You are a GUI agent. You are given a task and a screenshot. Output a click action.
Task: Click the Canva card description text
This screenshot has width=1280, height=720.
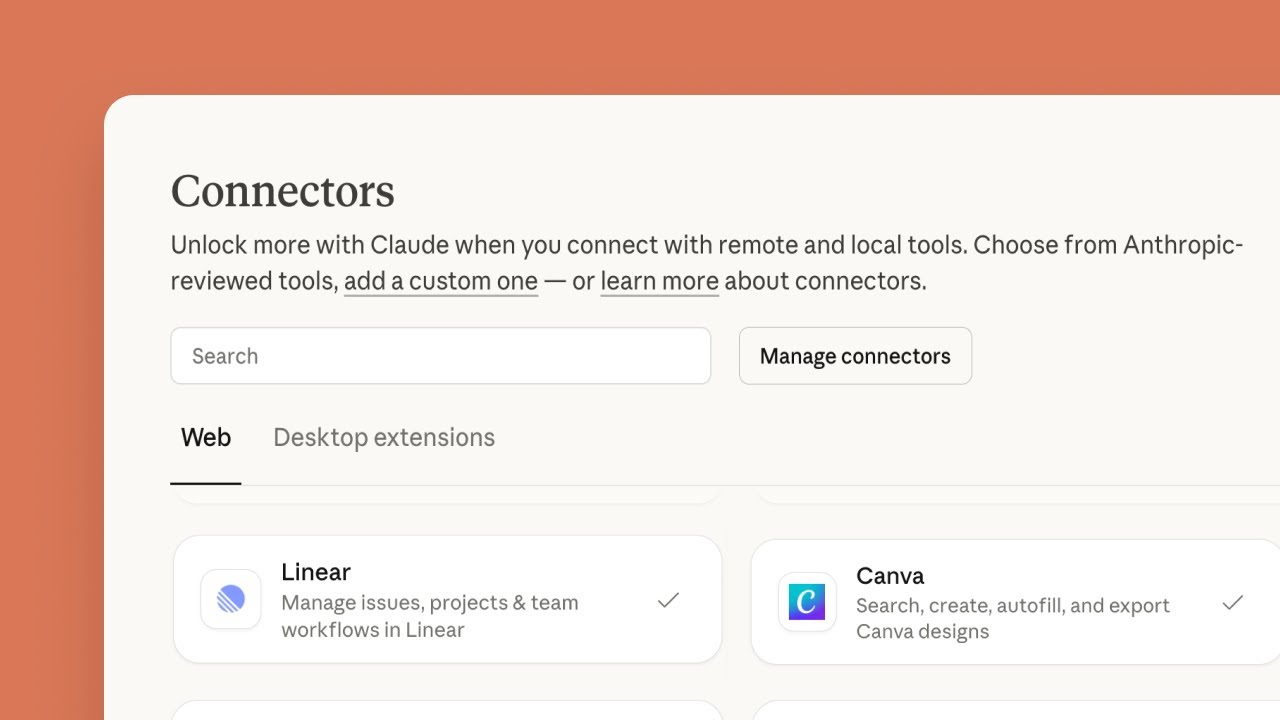pyautogui.click(x=1013, y=617)
